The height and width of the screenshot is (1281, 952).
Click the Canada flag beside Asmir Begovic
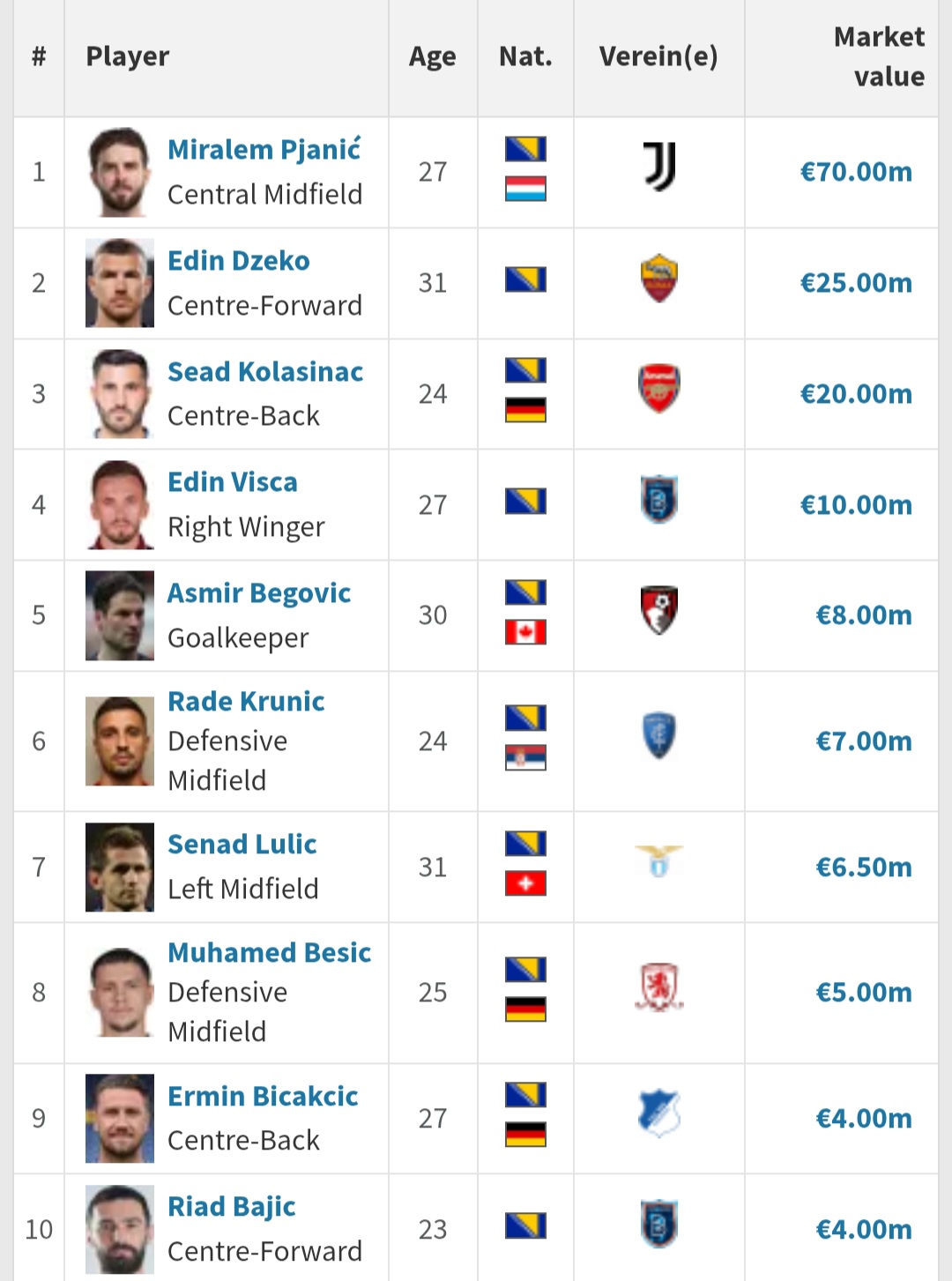(525, 632)
